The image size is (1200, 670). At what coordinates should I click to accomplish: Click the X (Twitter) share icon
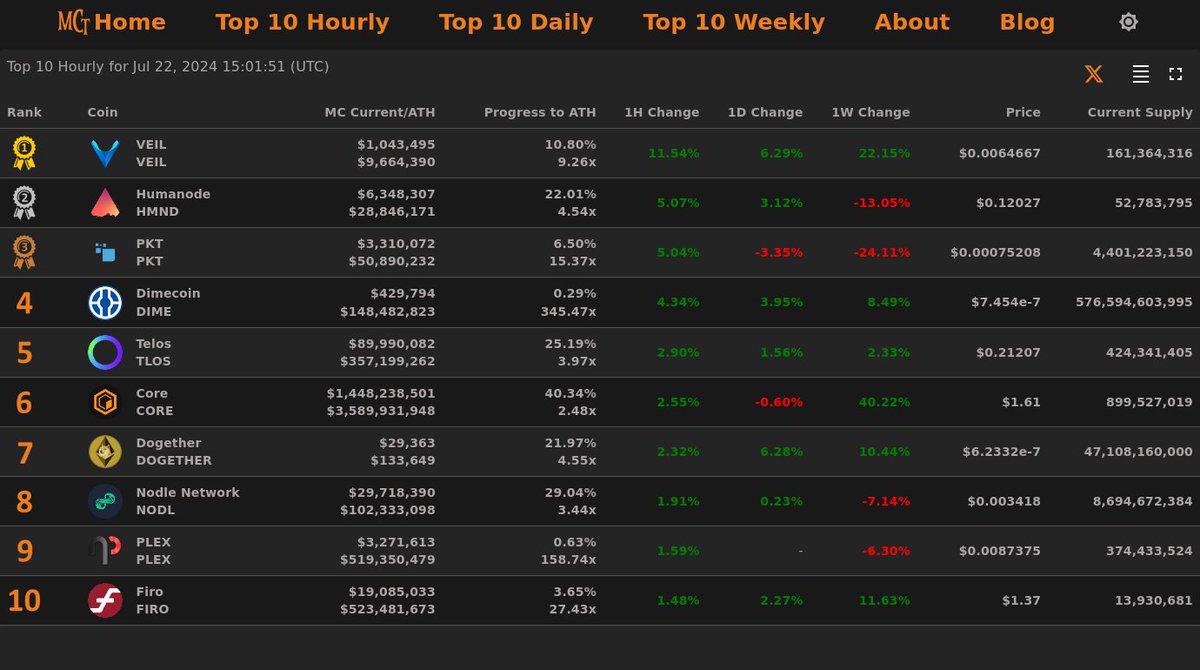(x=1094, y=74)
